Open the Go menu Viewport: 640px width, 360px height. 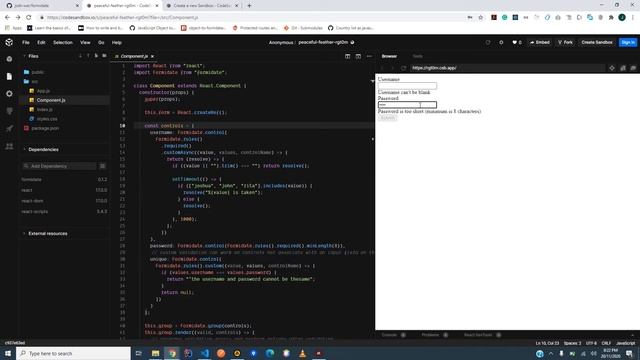coord(101,42)
